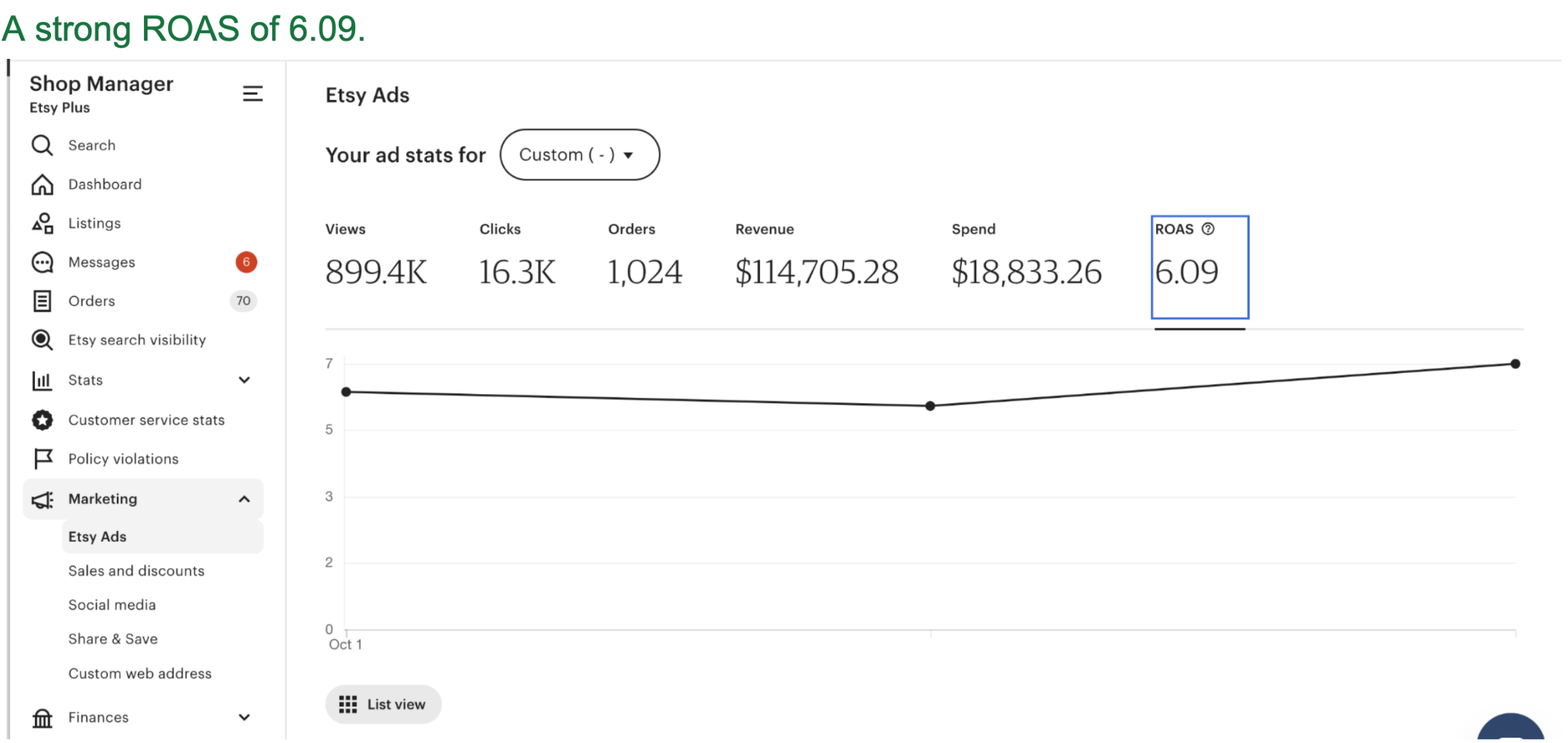
Task: Open Dashboard via the house icon
Action: (x=43, y=184)
